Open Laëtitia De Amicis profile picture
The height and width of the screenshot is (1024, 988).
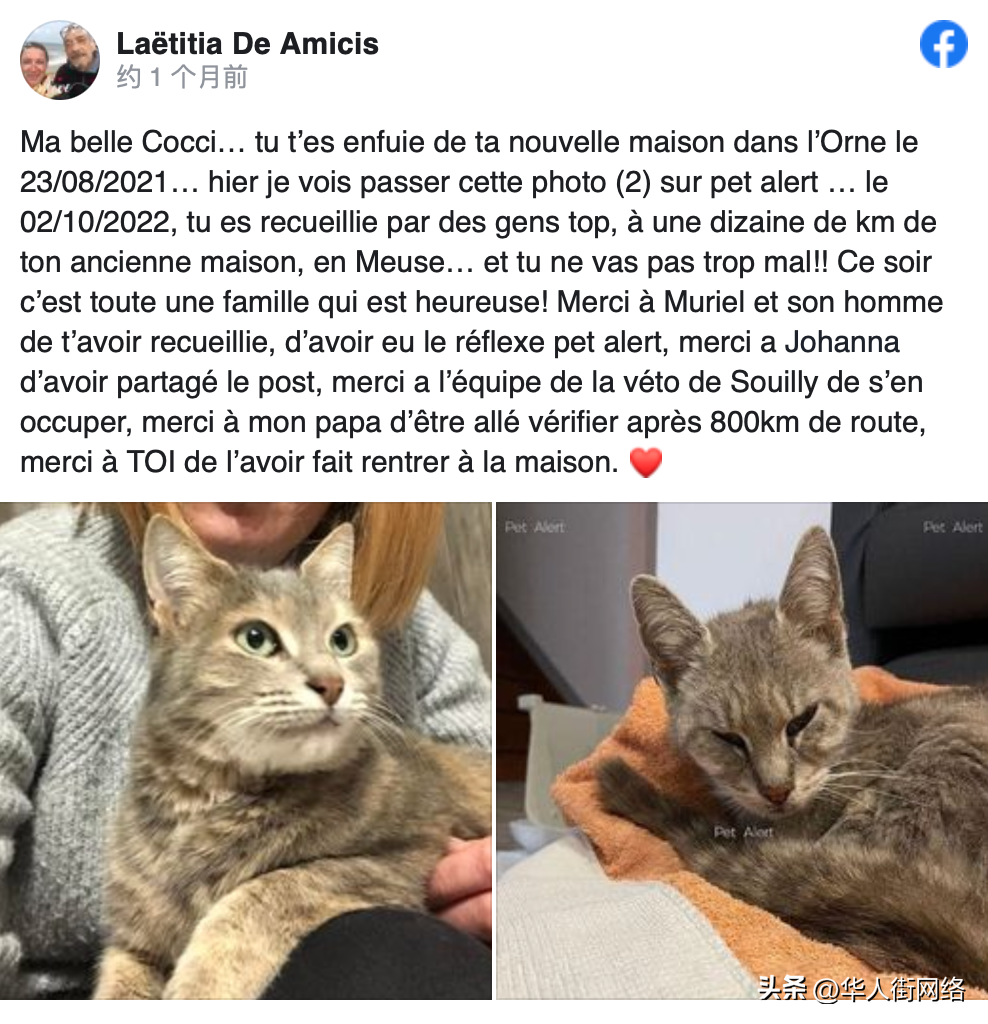(60, 60)
